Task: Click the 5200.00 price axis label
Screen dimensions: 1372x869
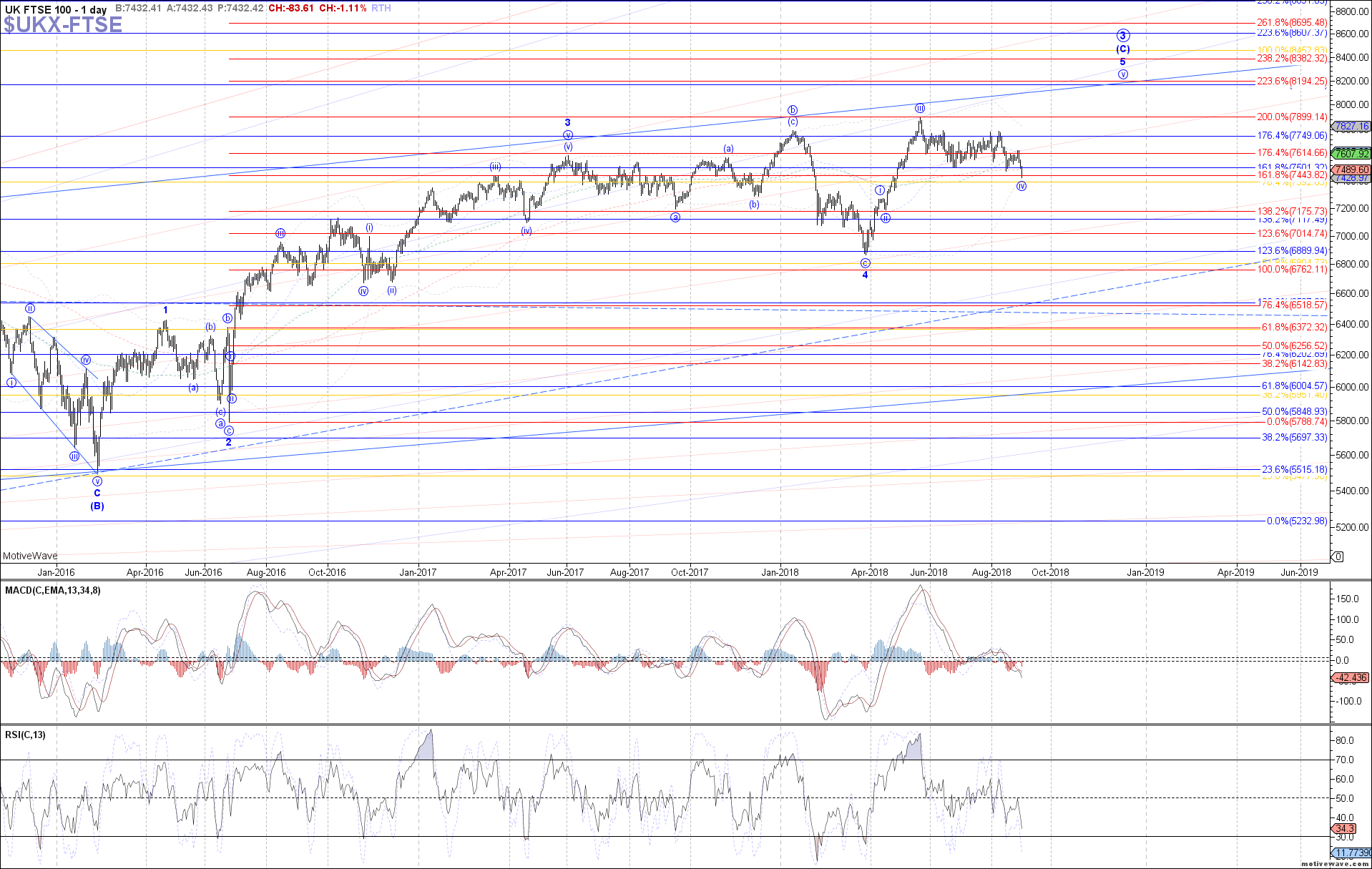Action: pos(1351,527)
